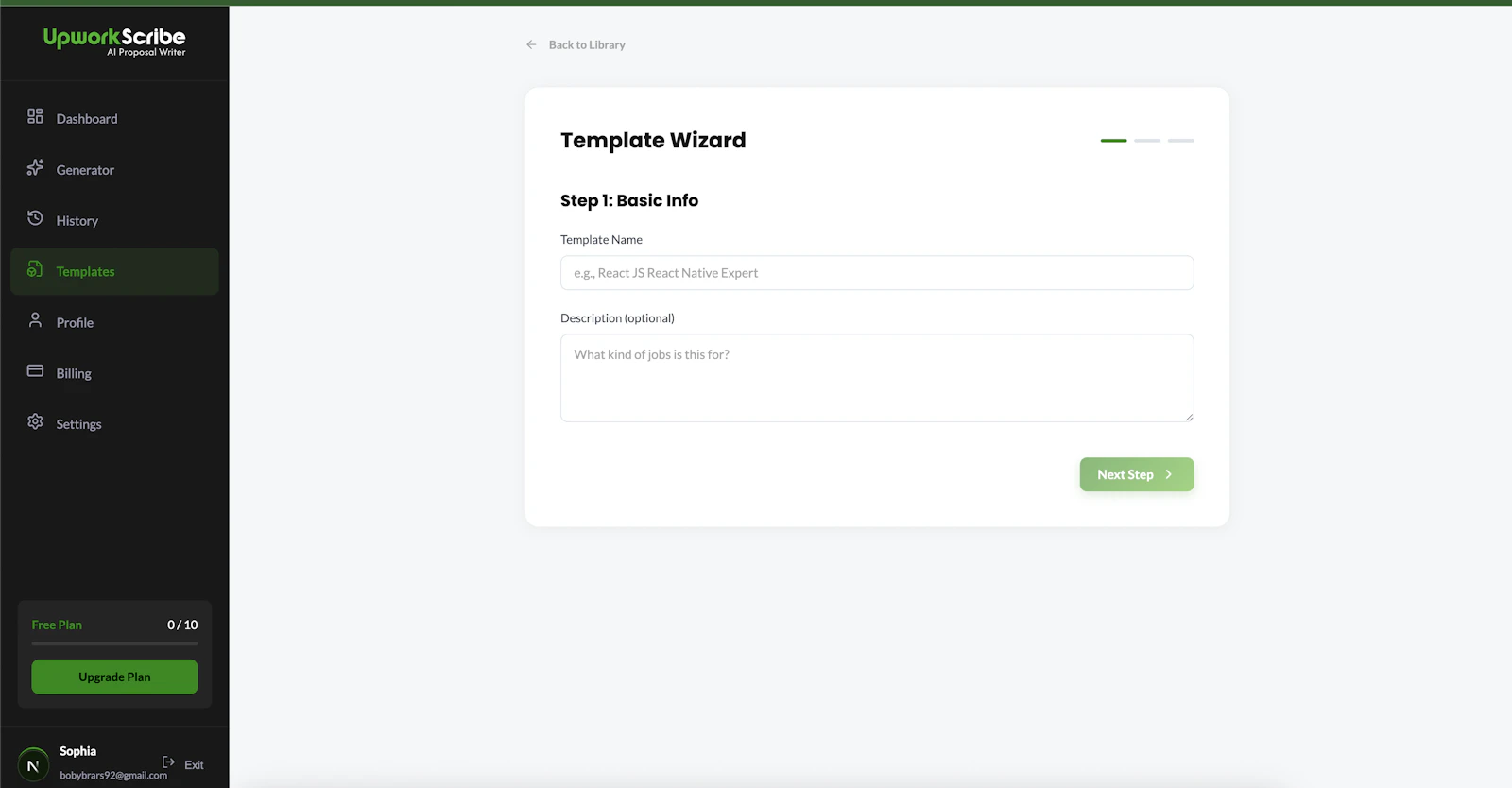Select the Templates sidebar item
Image resolution: width=1512 pixels, height=788 pixels.
pyautogui.click(x=114, y=271)
